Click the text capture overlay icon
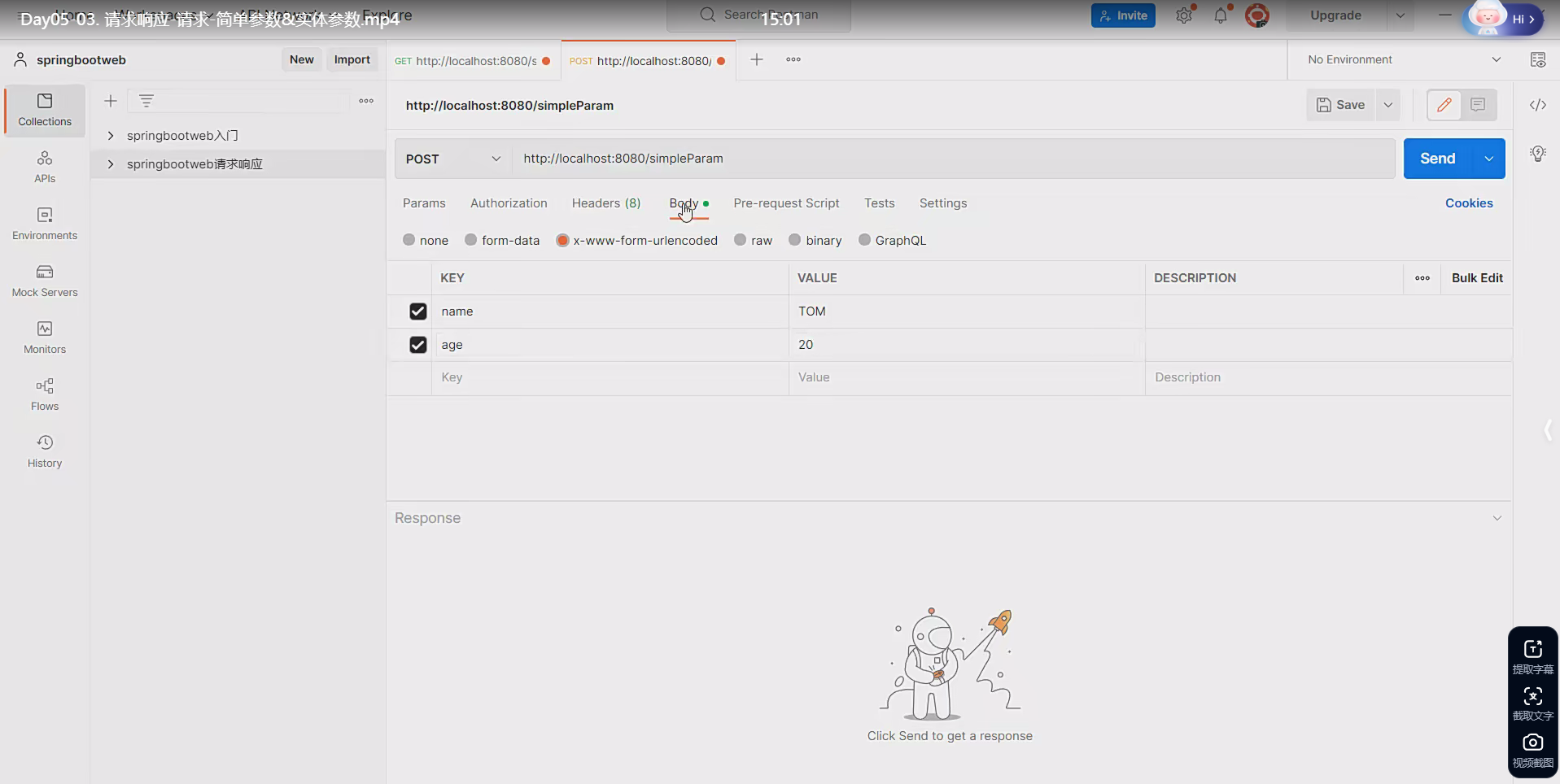Screen dimensions: 1560x784 click(1533, 703)
